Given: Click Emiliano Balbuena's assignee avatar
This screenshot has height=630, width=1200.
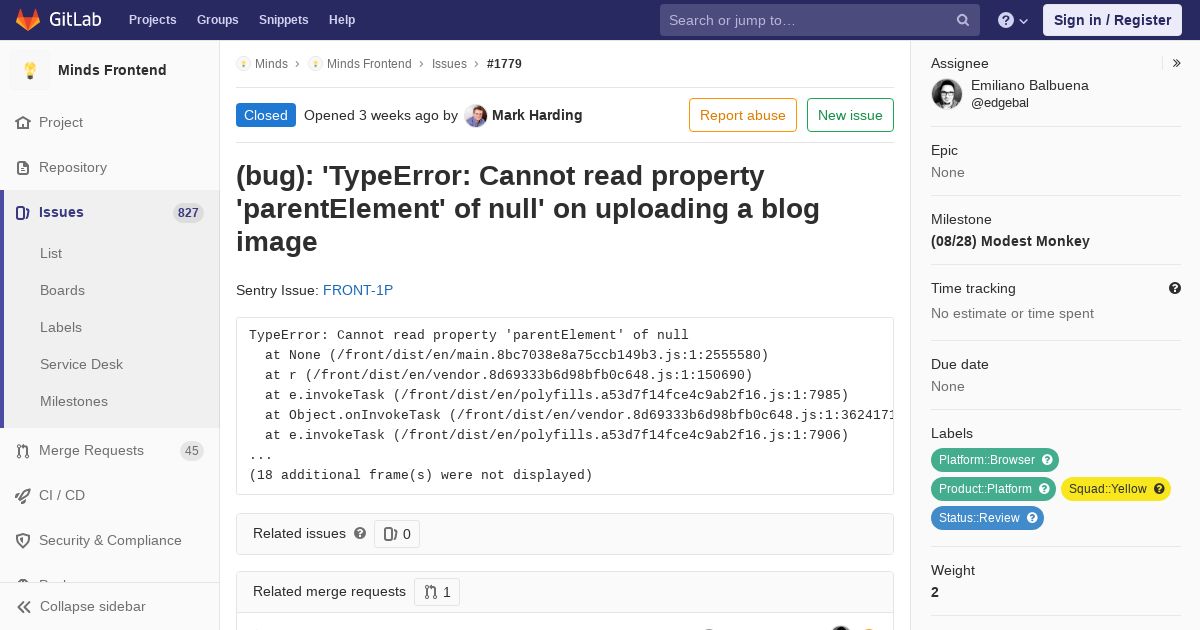Looking at the screenshot, I should pyautogui.click(x=947, y=94).
